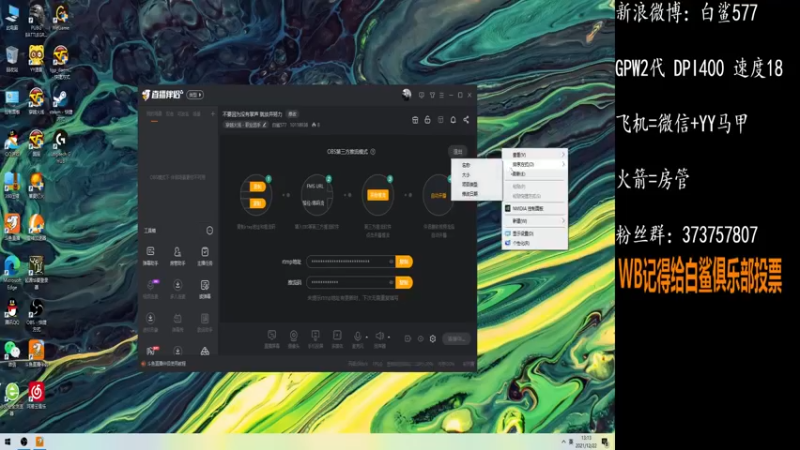Open Steam from the desktop
This screenshot has width=800, height=450.
click(x=61, y=102)
